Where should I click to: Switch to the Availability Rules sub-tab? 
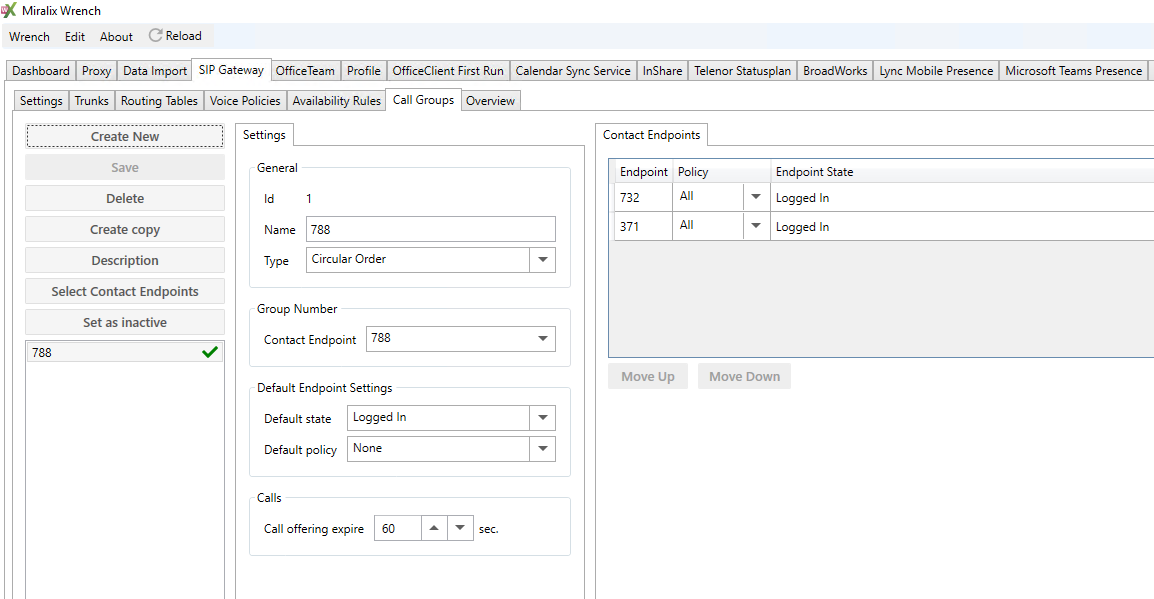click(336, 101)
